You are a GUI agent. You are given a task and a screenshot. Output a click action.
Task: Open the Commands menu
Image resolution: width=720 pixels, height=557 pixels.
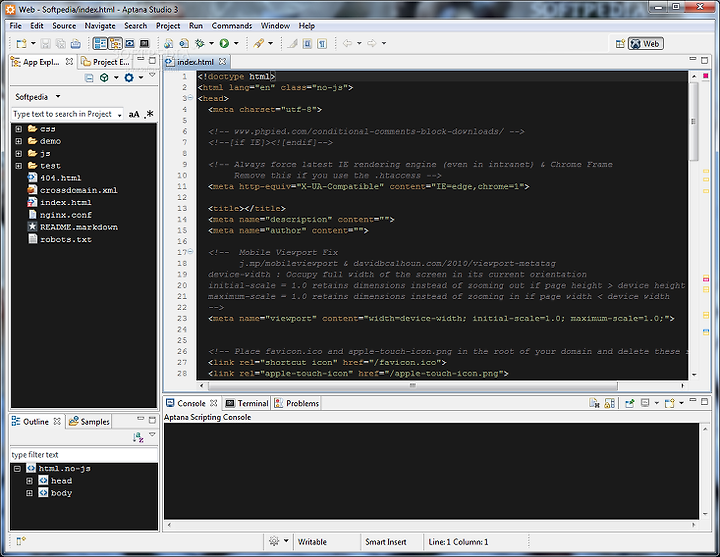click(231, 26)
